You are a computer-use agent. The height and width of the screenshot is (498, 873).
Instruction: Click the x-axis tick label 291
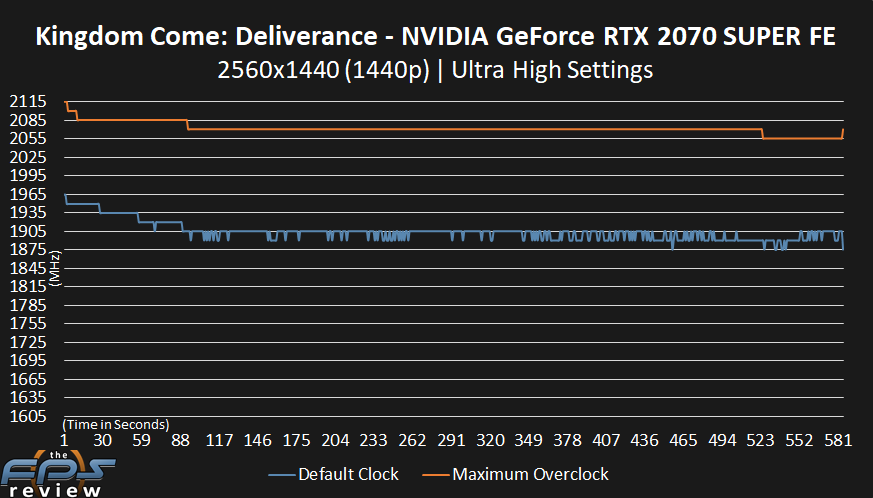click(451, 441)
